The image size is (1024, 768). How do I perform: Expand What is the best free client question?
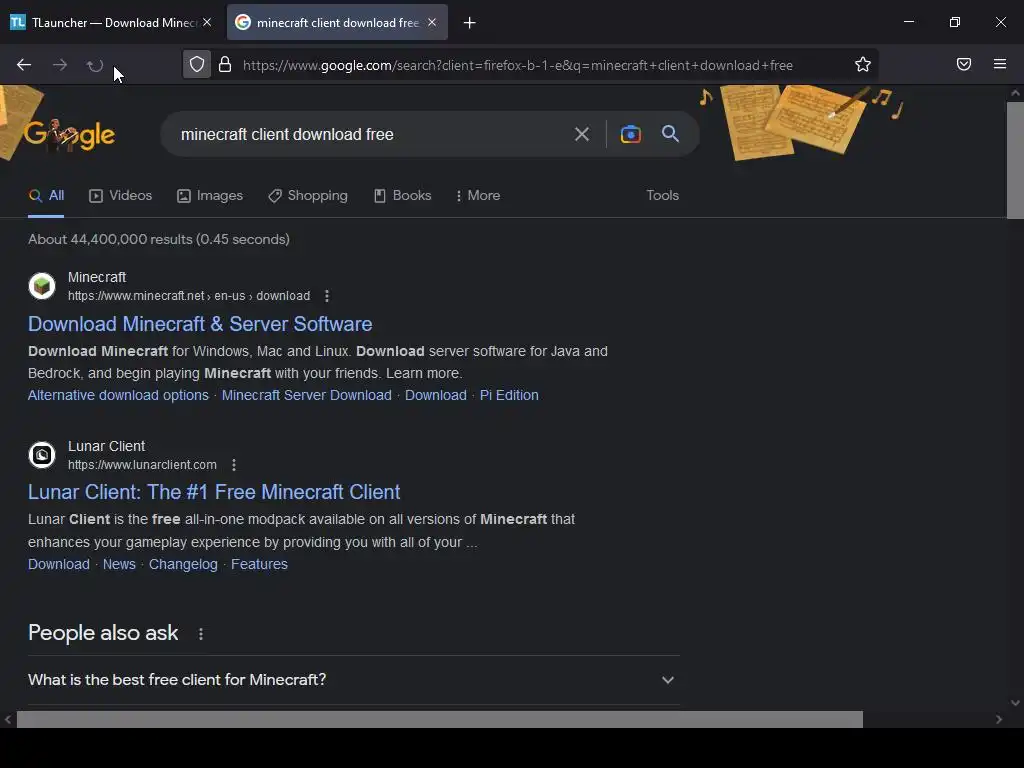tap(353, 680)
